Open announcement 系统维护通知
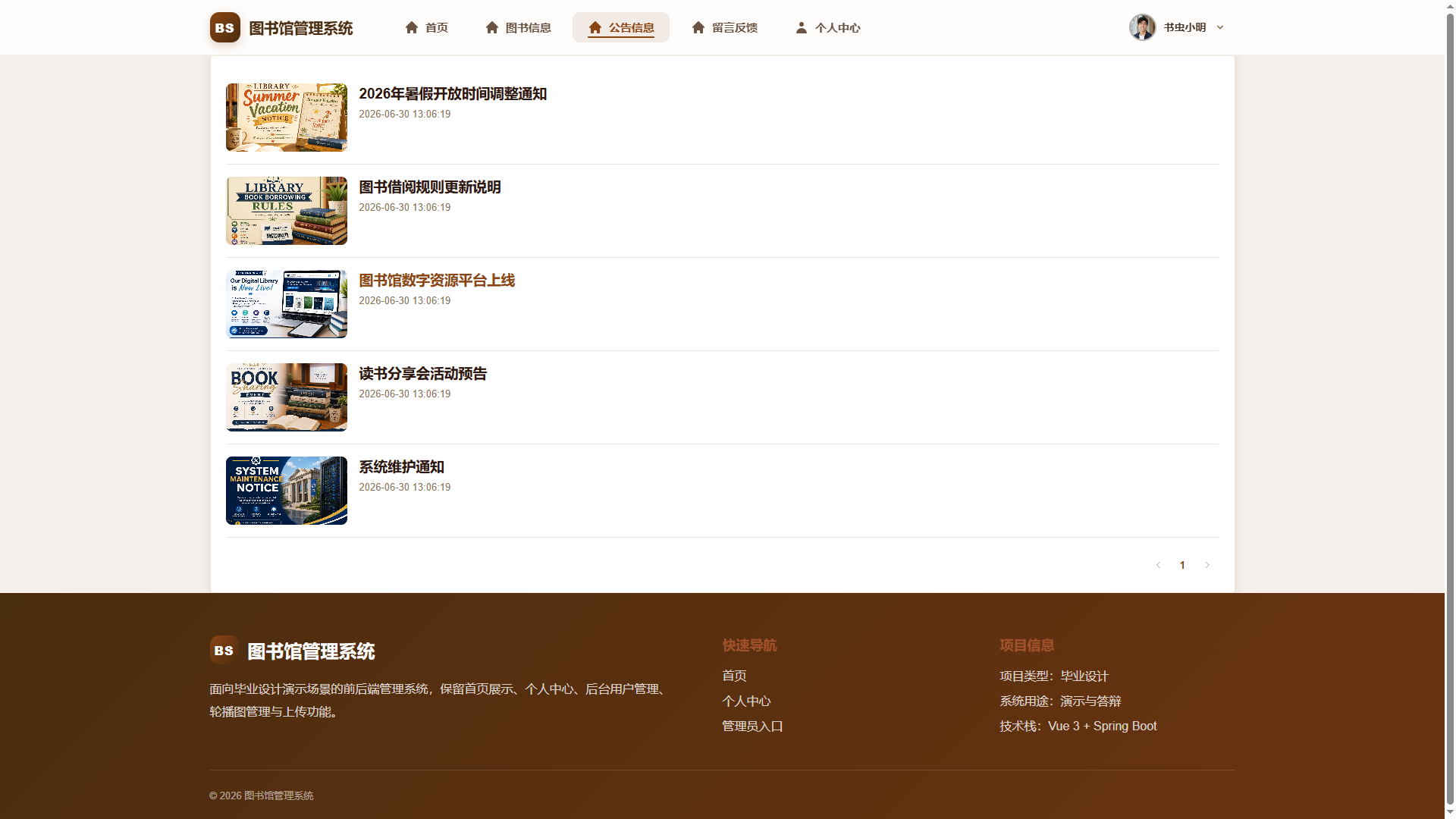 (402, 467)
